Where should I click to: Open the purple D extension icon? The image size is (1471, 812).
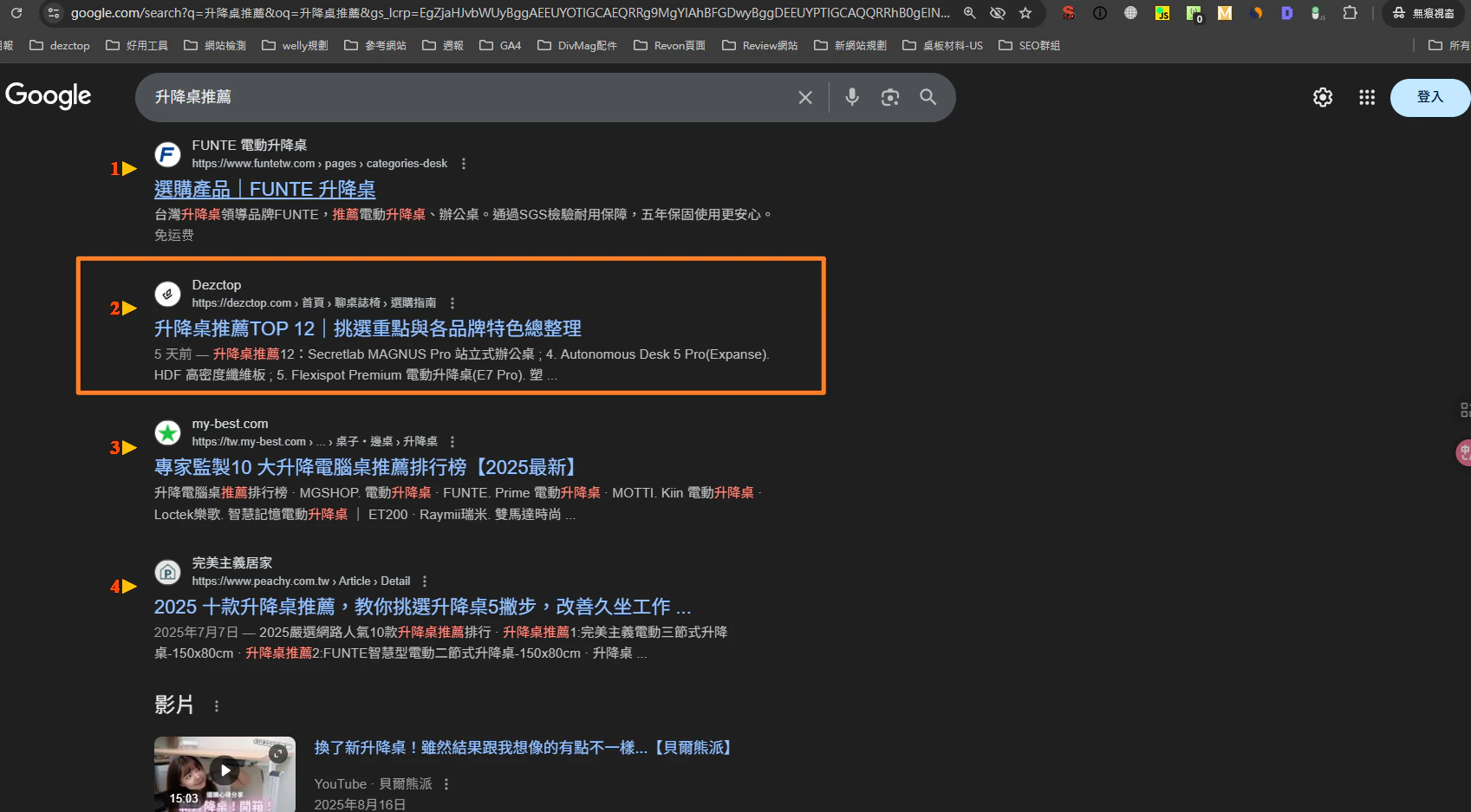tap(1287, 13)
